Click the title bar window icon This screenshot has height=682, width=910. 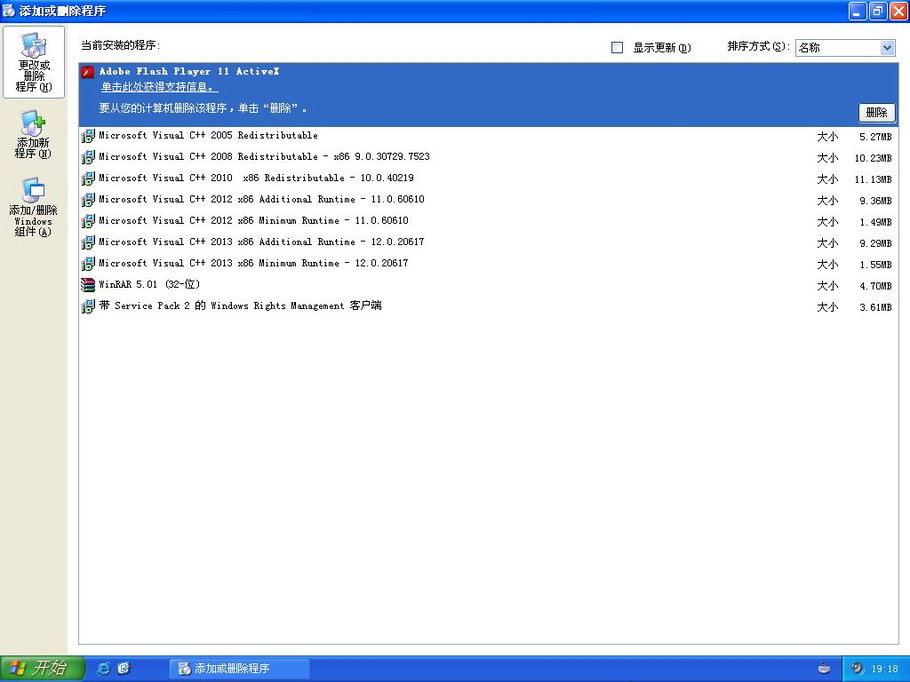[x=9, y=10]
